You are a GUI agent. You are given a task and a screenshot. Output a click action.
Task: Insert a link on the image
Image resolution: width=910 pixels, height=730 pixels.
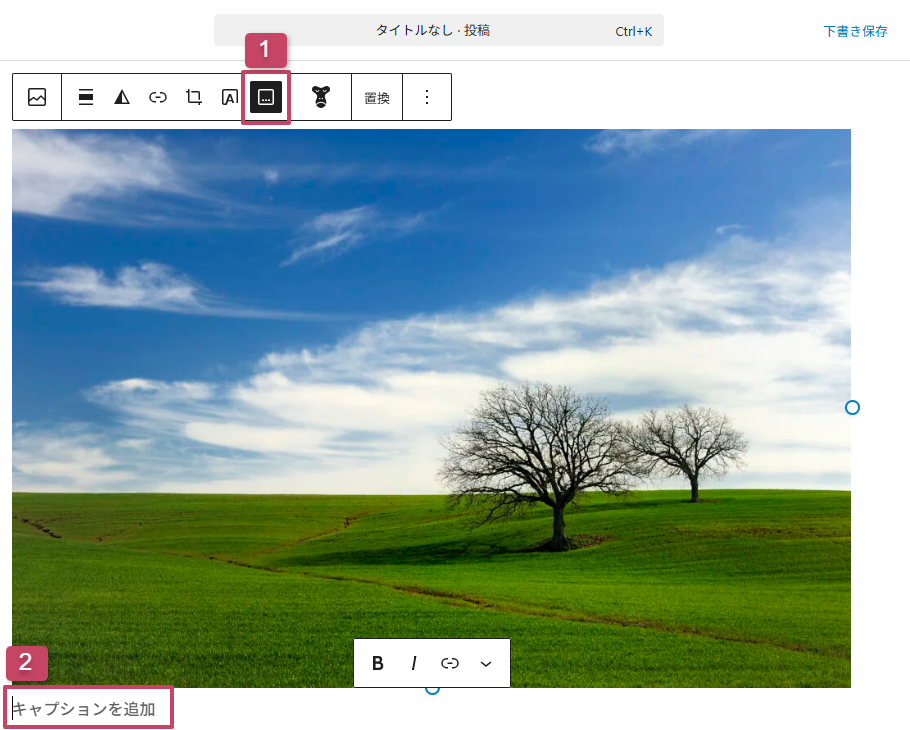(x=158, y=97)
